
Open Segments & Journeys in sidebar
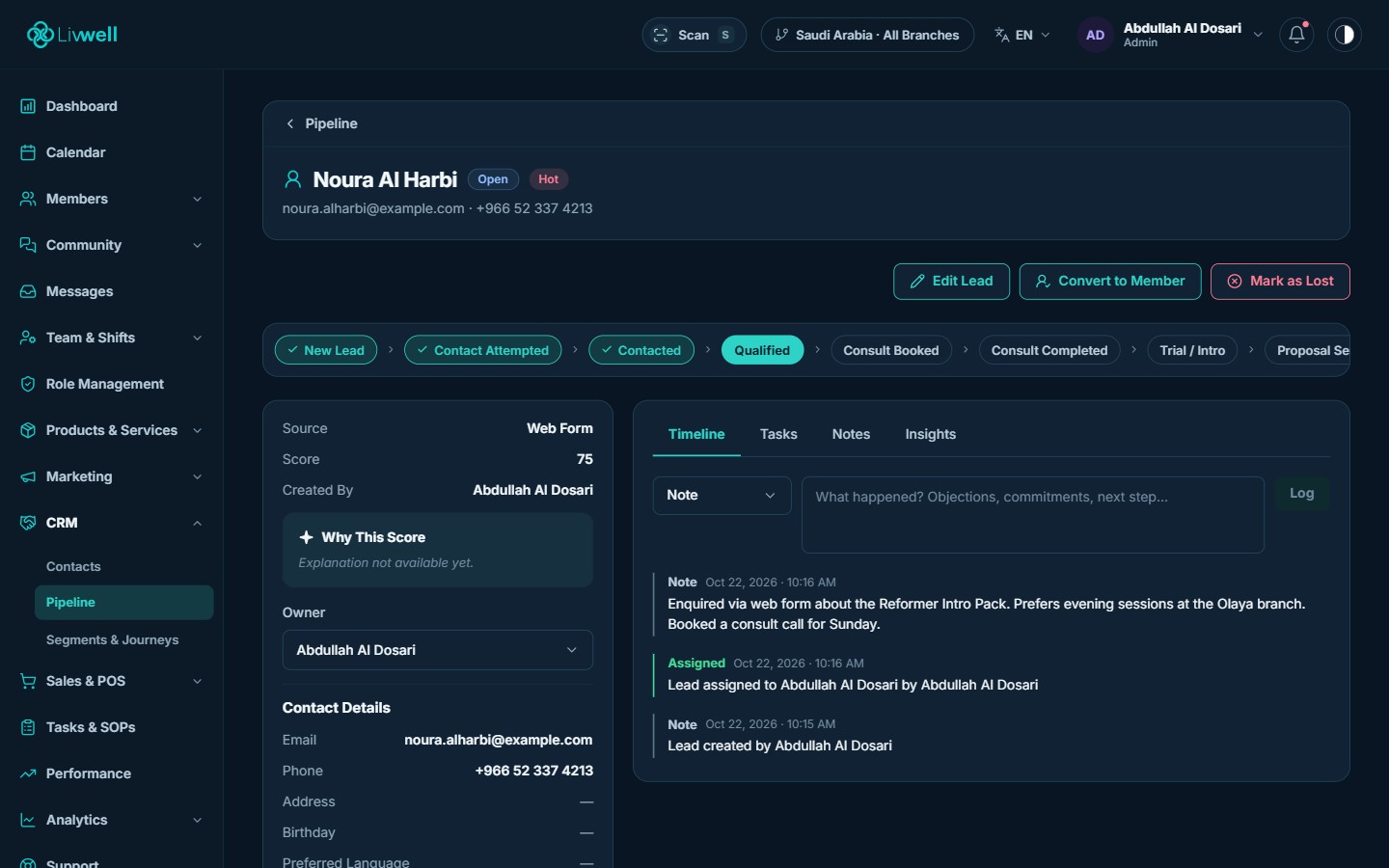[x=112, y=639]
